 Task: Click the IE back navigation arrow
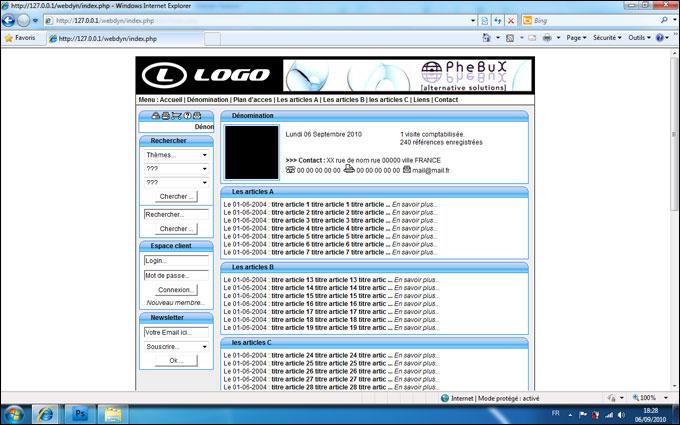pos(8,20)
